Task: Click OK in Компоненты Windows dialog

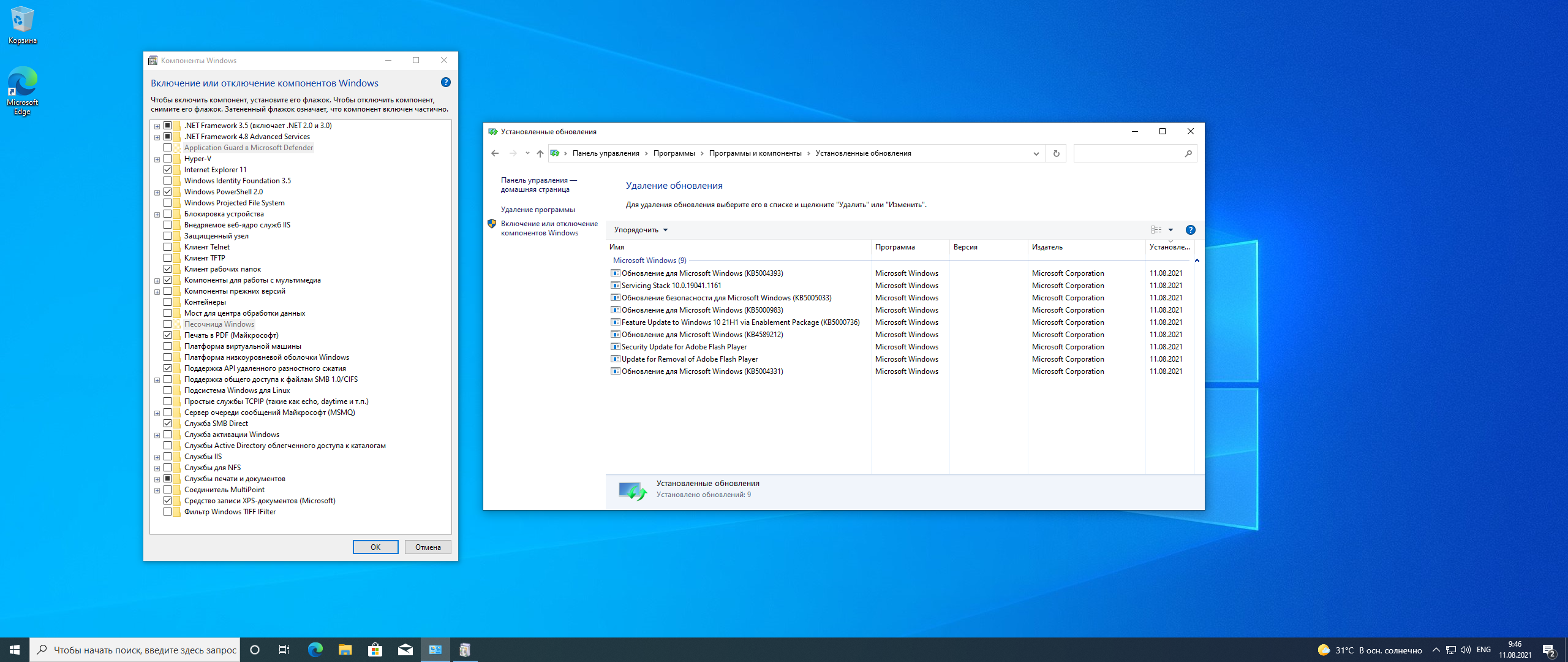Action: 375,547
